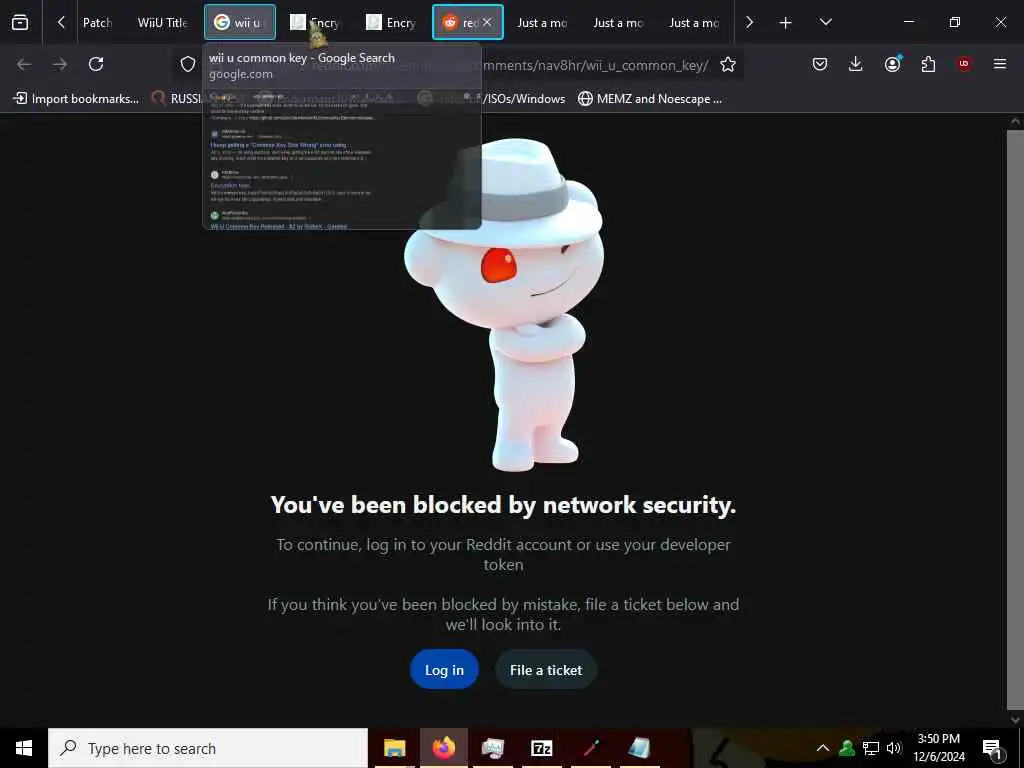
Task: Show hidden system tray icons
Action: pos(823,748)
